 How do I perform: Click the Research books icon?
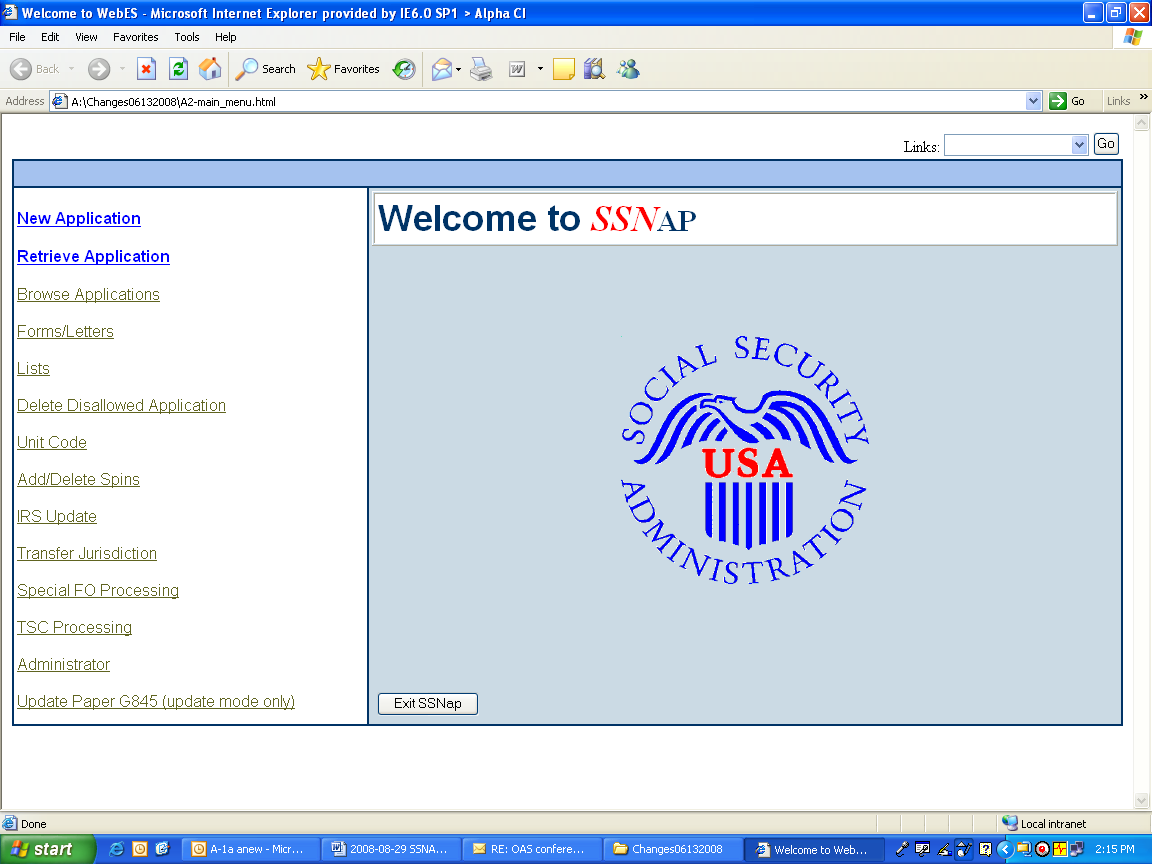tap(594, 69)
